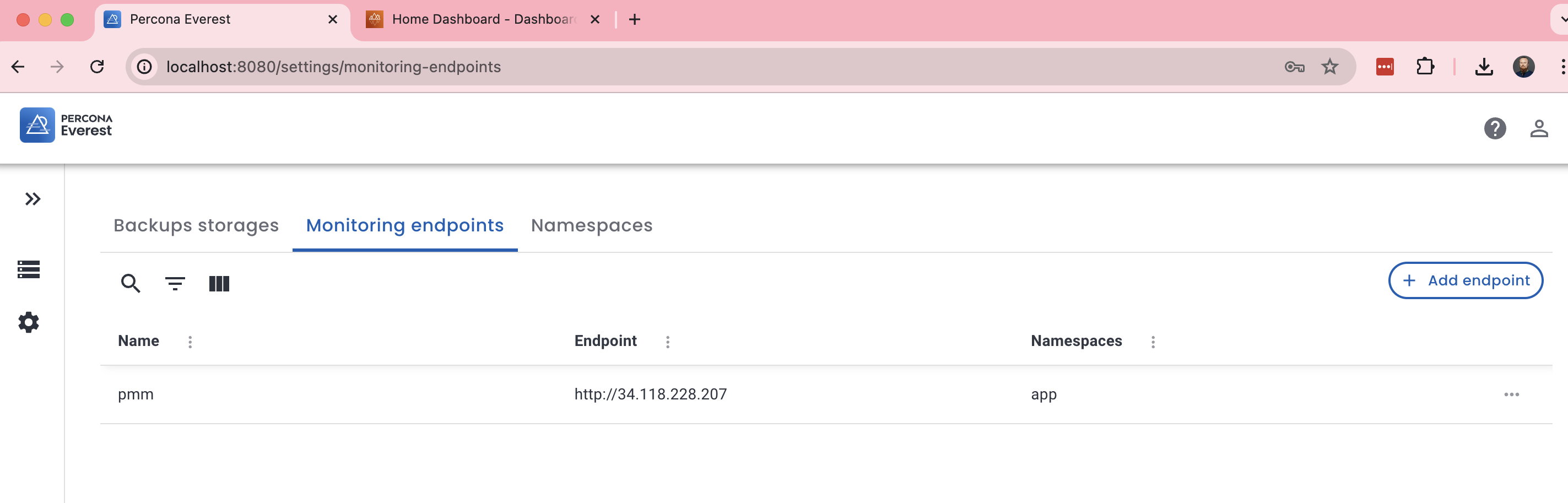This screenshot has height=503, width=1568.
Task: Switch to the Namespaces tab
Action: coord(591,225)
